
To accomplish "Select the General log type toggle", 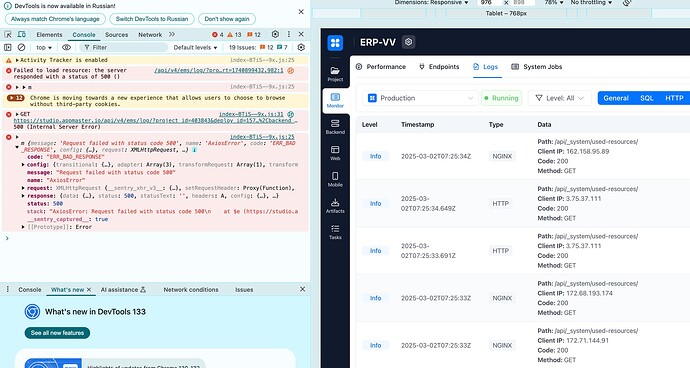I will [x=616, y=98].
